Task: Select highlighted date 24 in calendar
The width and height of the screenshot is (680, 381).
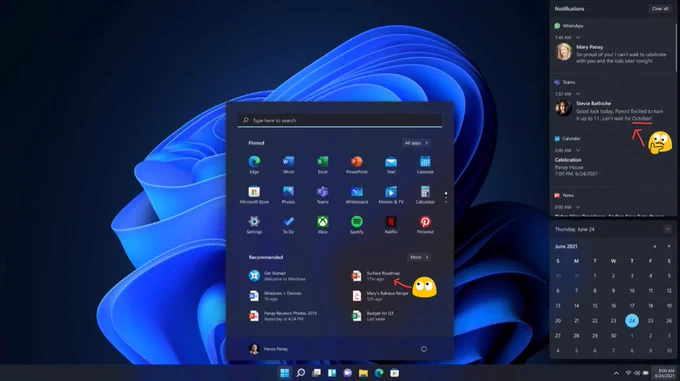Action: point(632,321)
